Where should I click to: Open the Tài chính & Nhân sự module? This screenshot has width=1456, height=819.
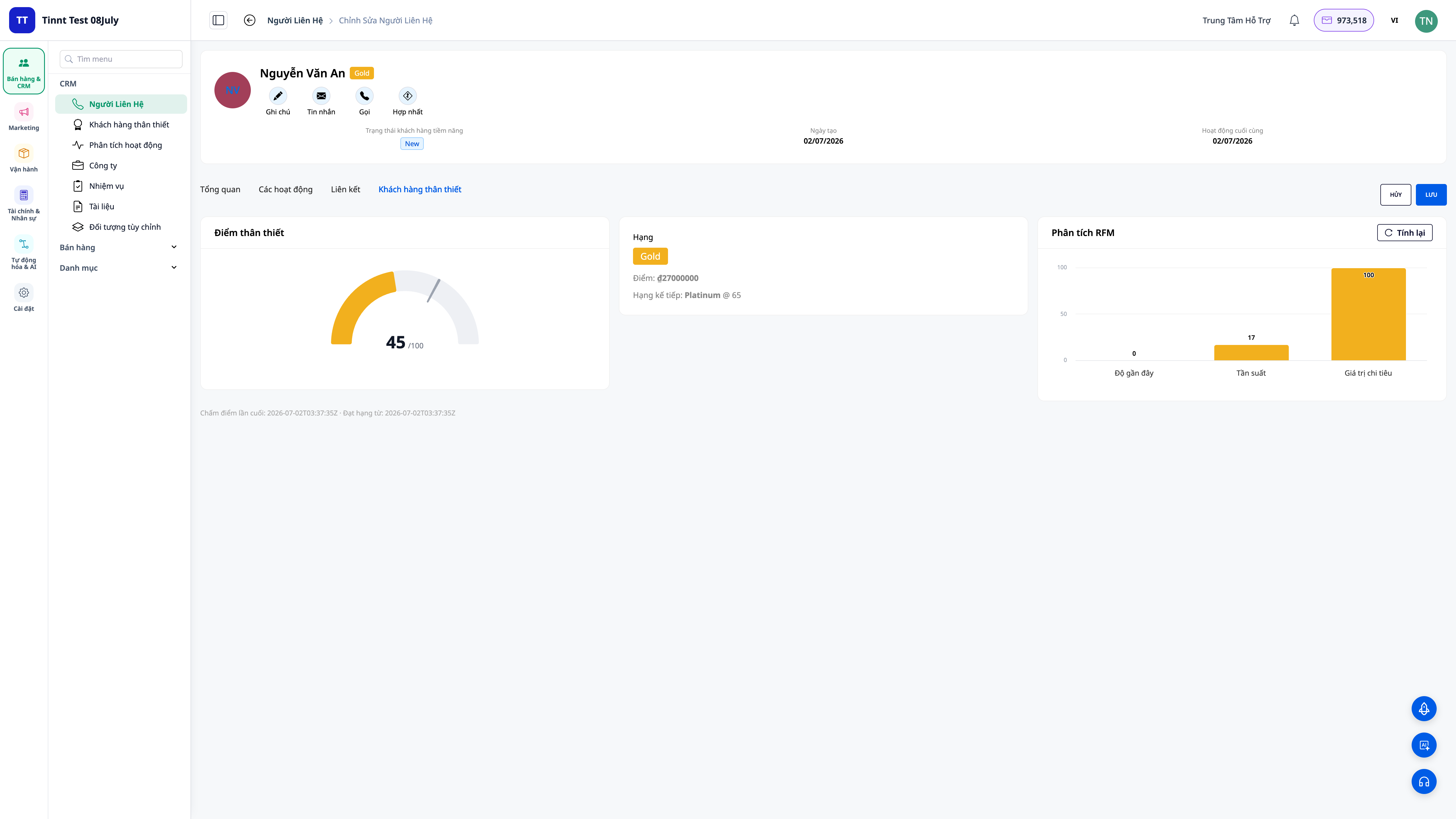24,204
